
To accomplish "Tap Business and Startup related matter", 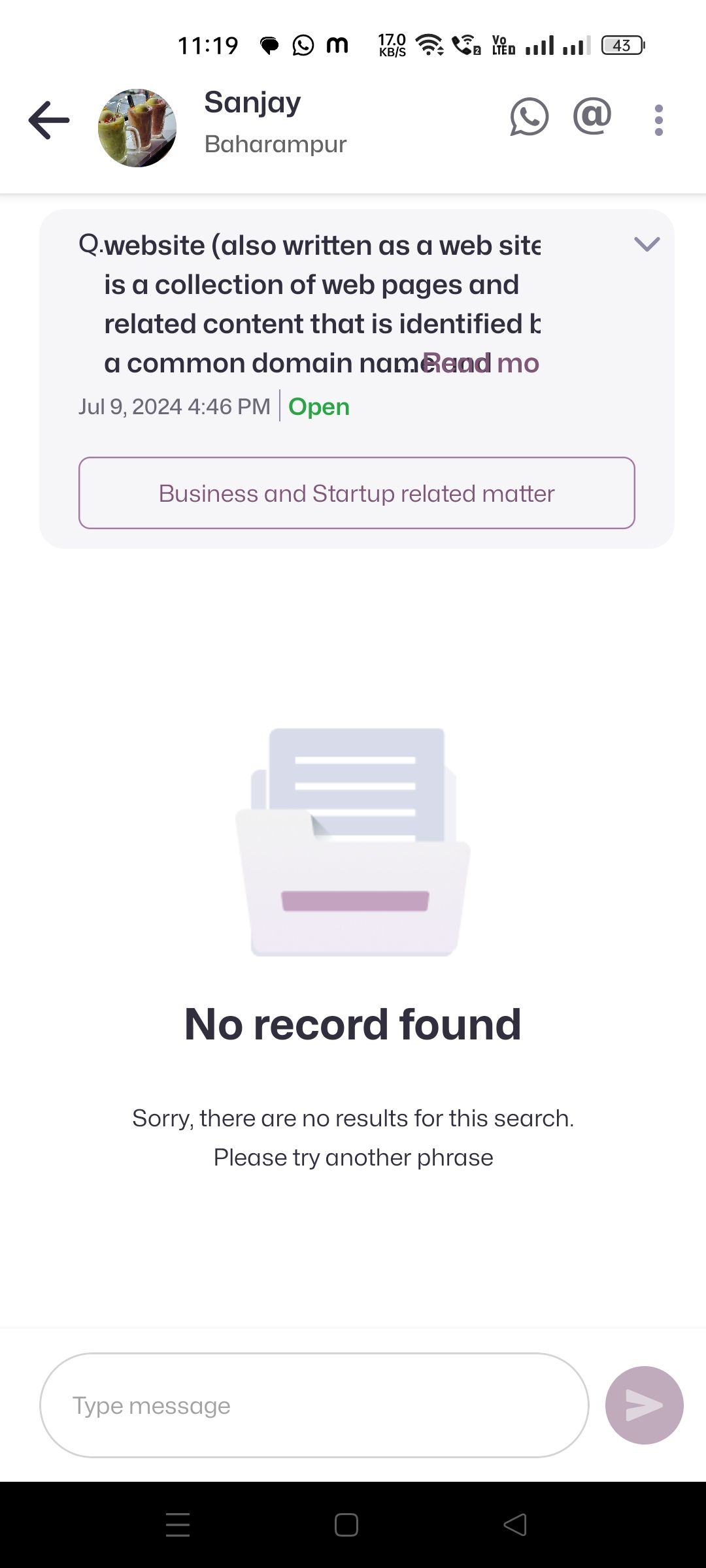I will pos(357,493).
